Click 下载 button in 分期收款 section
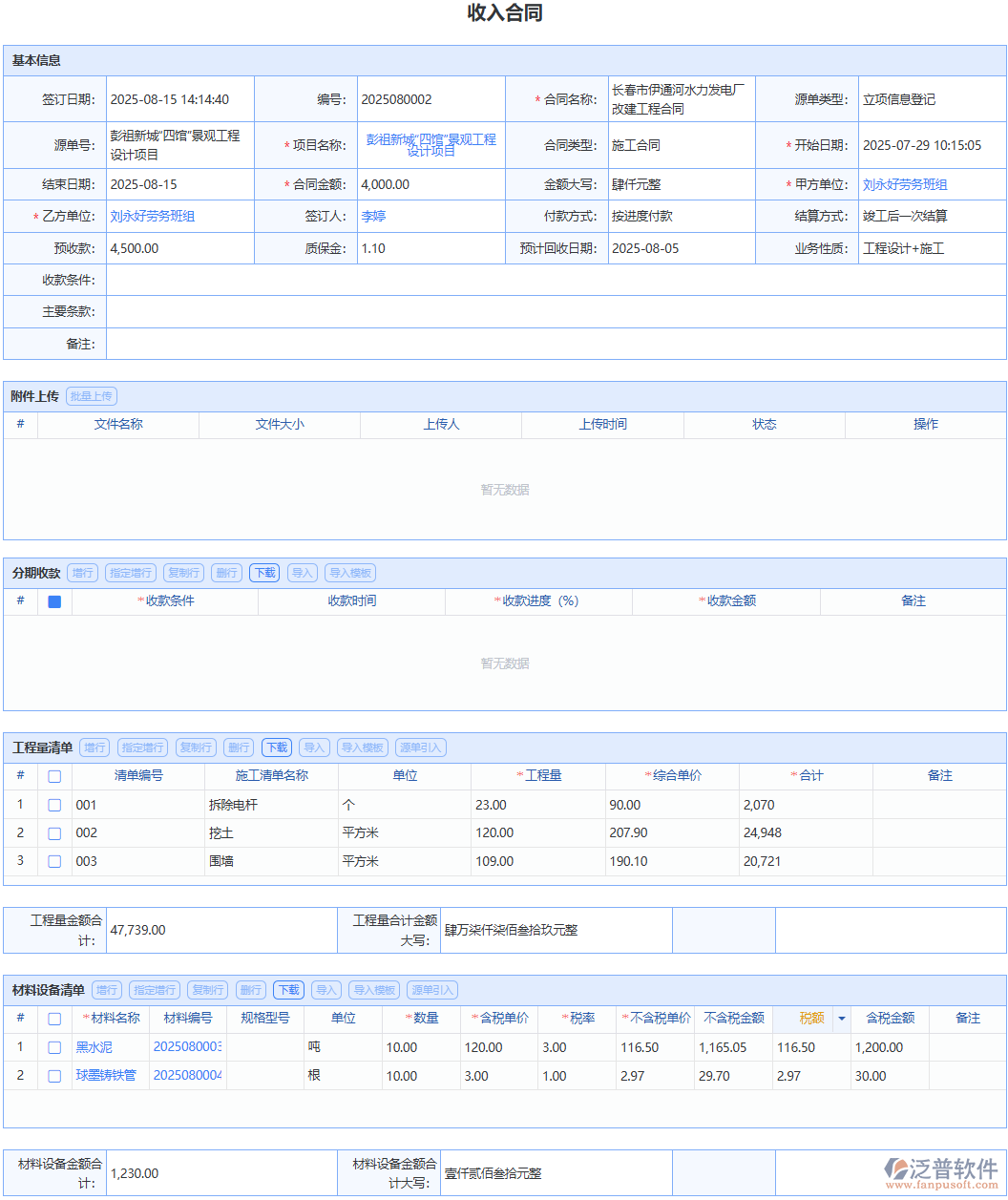Viewport: 1008px width, 1200px height. tap(264, 572)
